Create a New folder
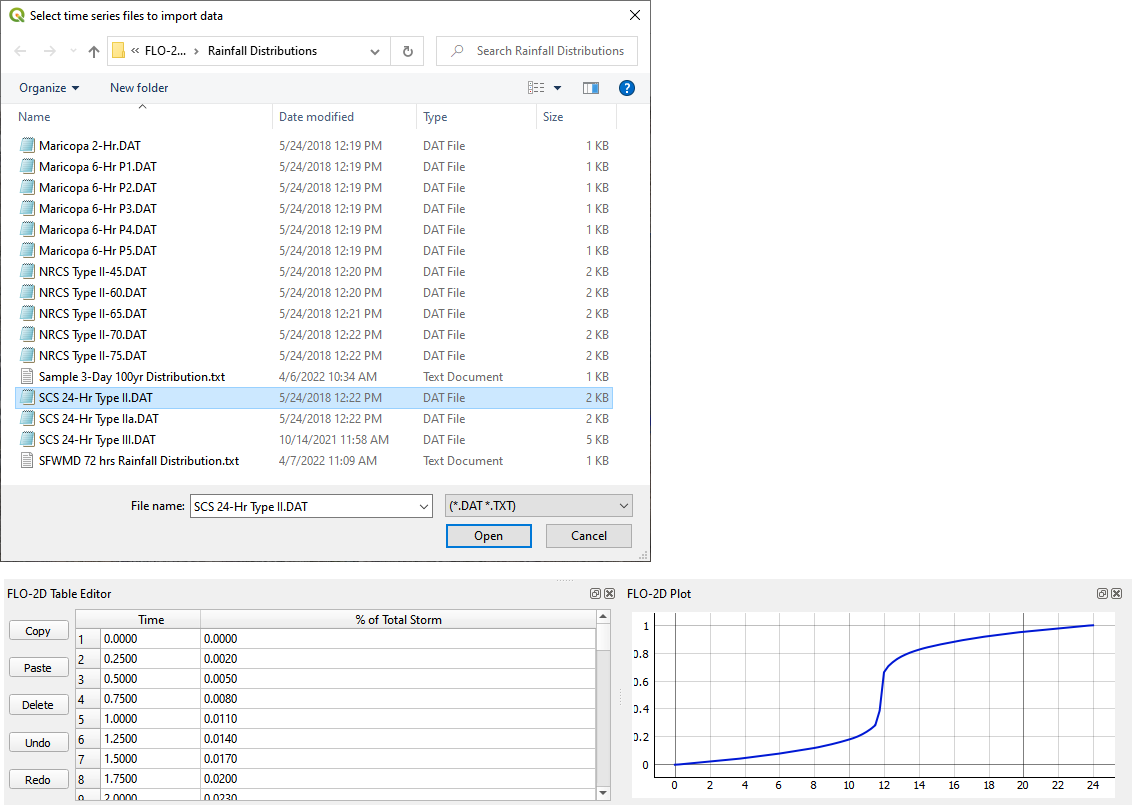 tap(139, 88)
